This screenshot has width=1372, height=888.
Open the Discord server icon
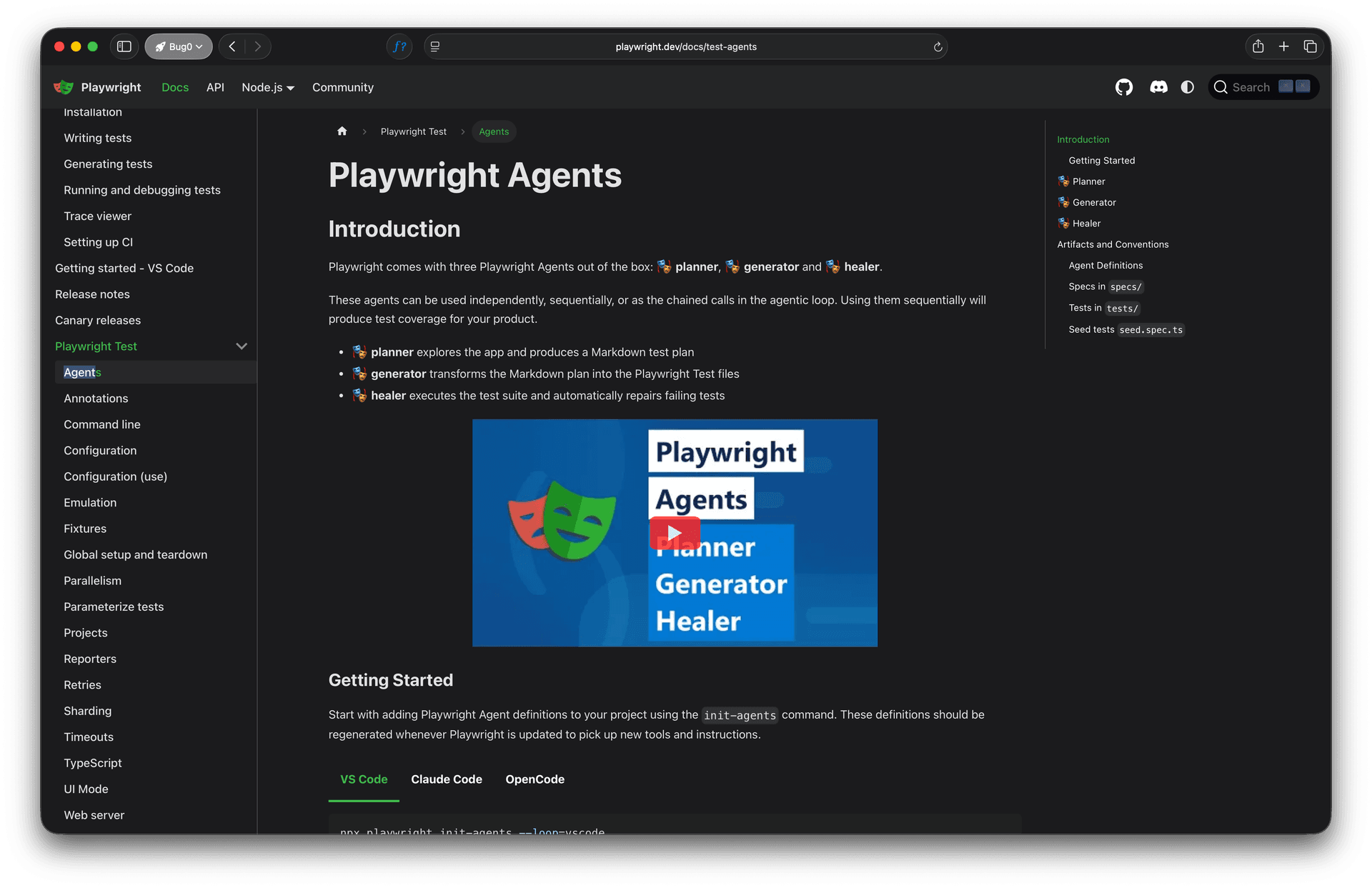tap(1158, 87)
